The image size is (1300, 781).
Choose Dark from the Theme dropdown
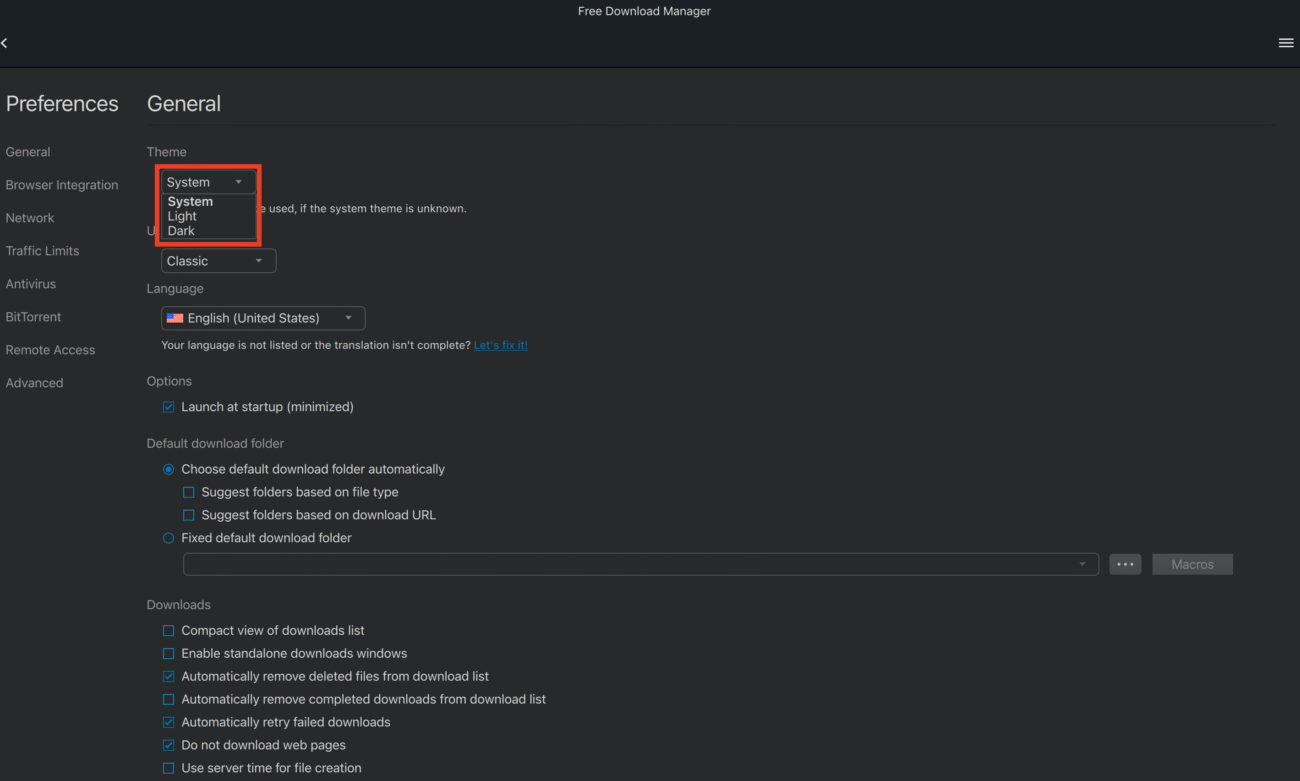[181, 230]
